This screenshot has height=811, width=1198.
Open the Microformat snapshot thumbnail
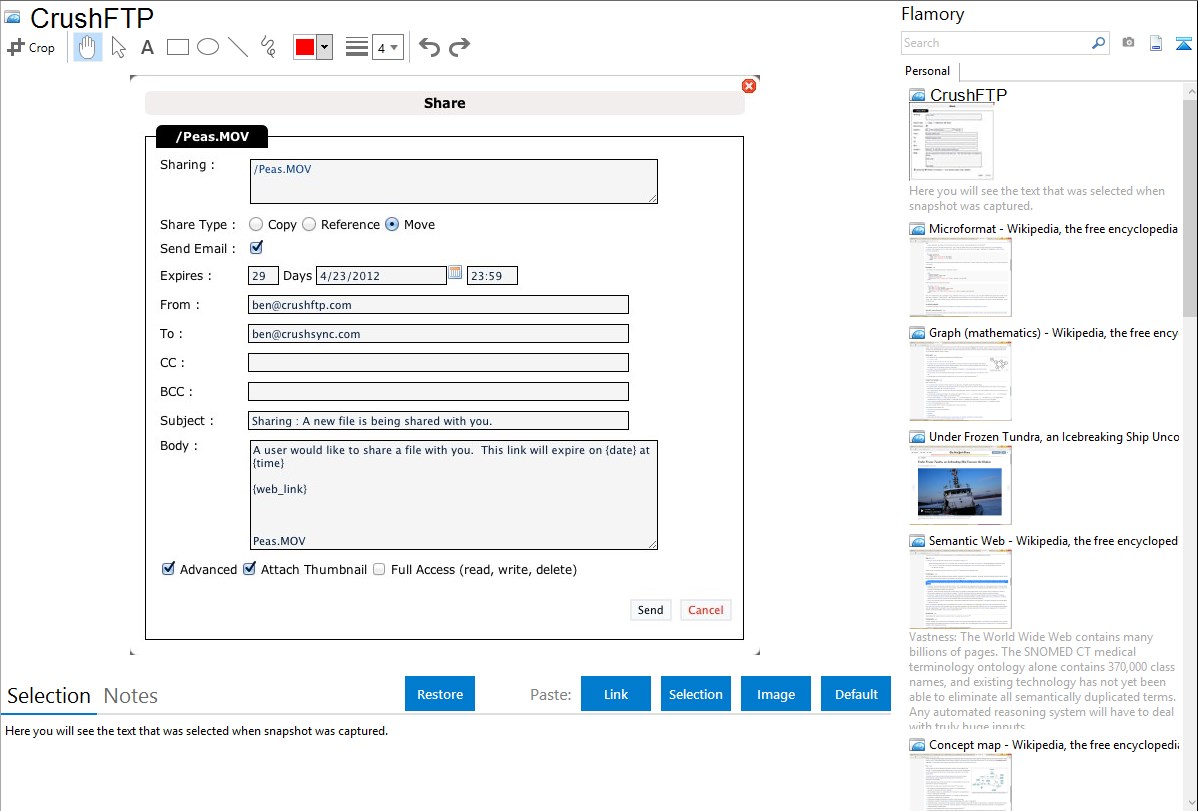click(x=960, y=277)
